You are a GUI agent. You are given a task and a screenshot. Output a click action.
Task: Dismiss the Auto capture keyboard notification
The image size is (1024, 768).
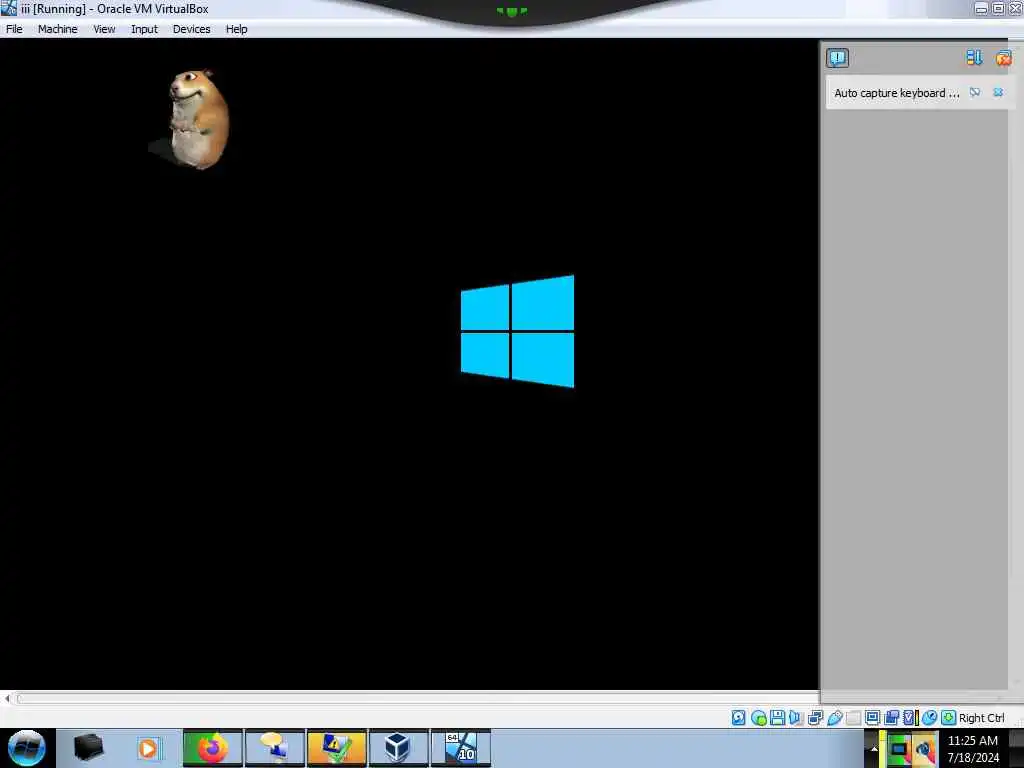click(998, 93)
